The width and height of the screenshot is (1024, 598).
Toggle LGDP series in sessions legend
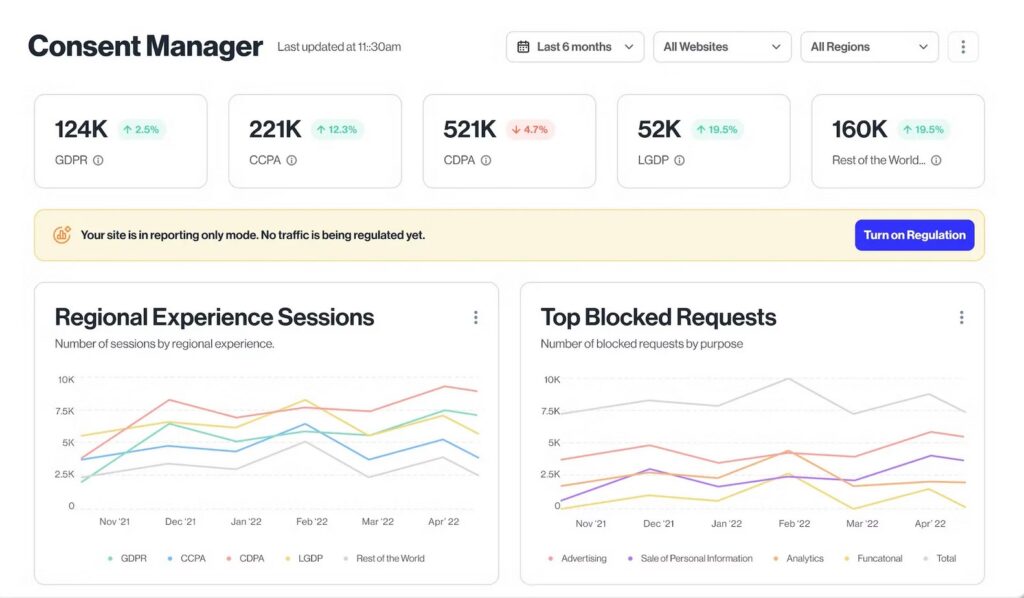tap(304, 558)
